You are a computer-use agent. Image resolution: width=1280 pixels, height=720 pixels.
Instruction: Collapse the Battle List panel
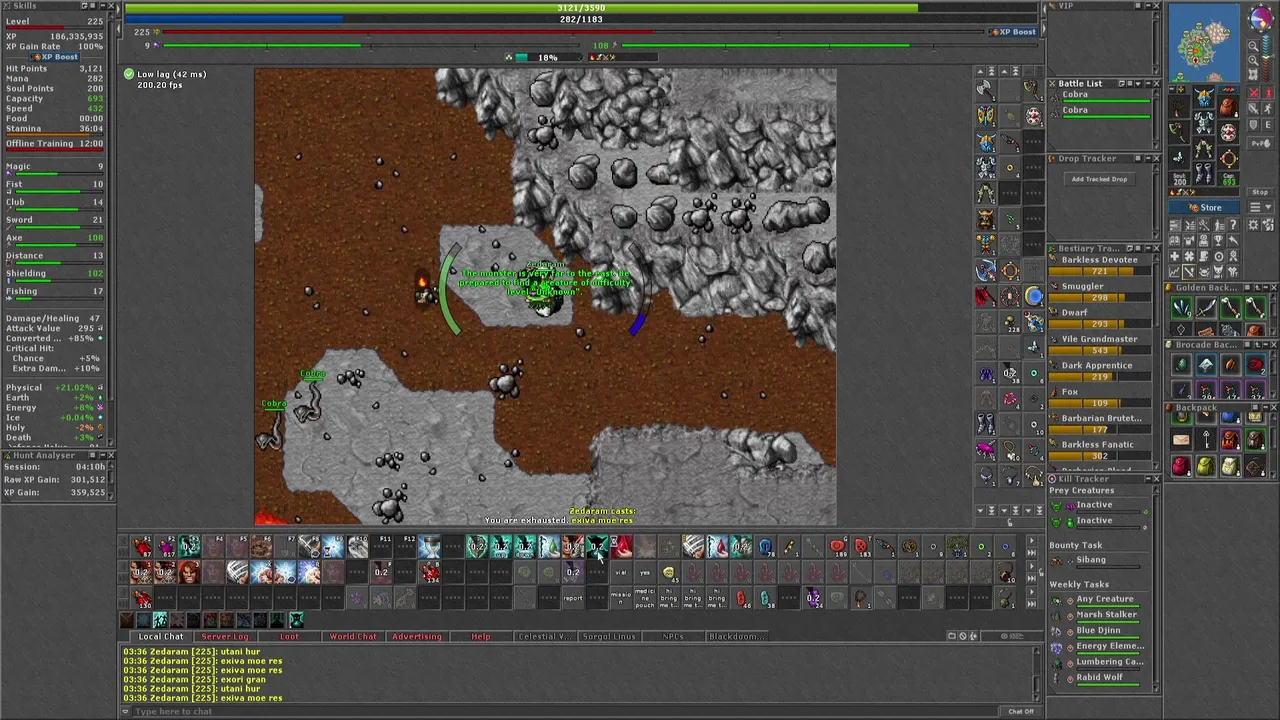click(x=1148, y=83)
